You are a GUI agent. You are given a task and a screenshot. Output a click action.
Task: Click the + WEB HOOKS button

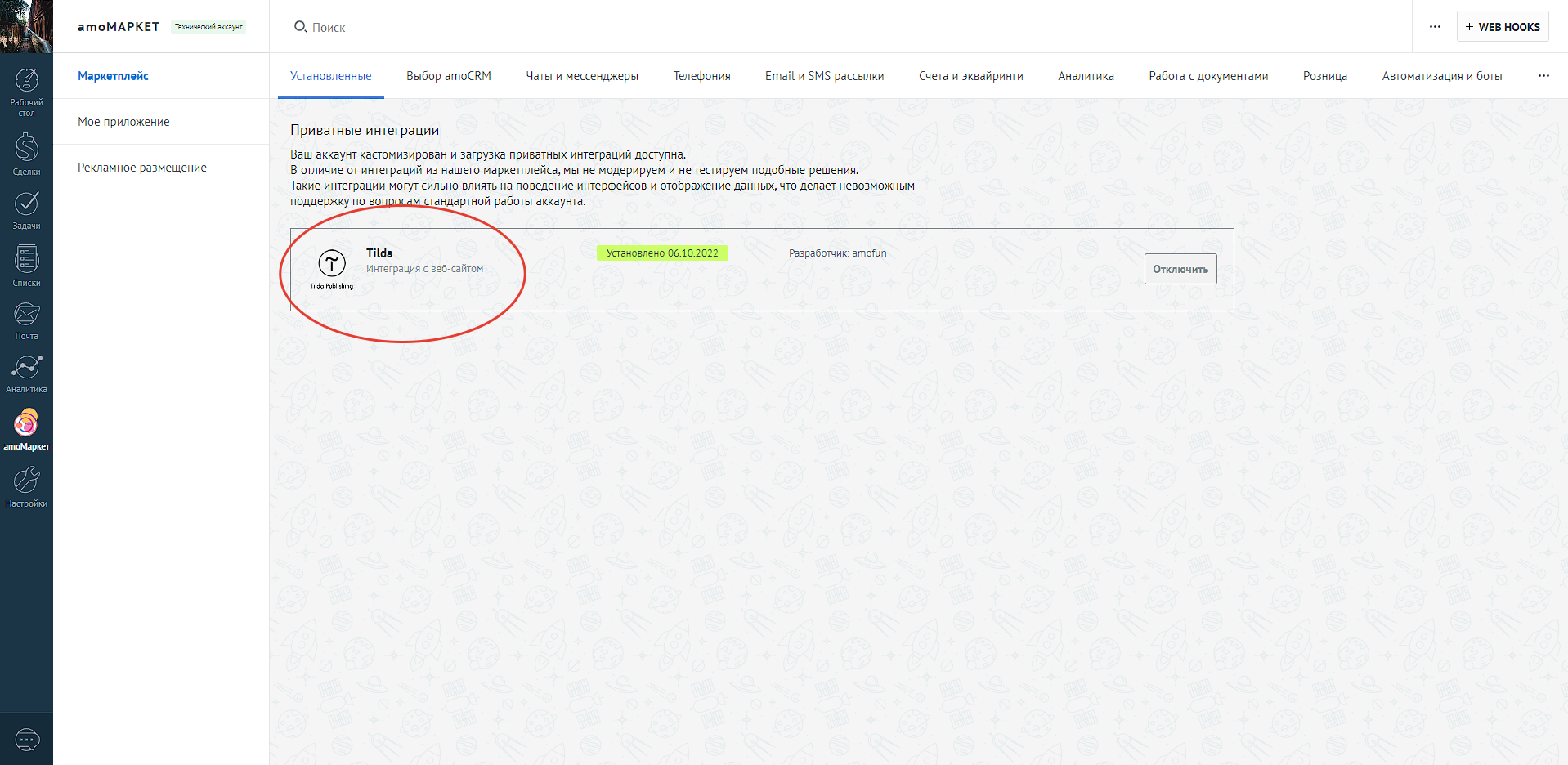coord(1502,27)
